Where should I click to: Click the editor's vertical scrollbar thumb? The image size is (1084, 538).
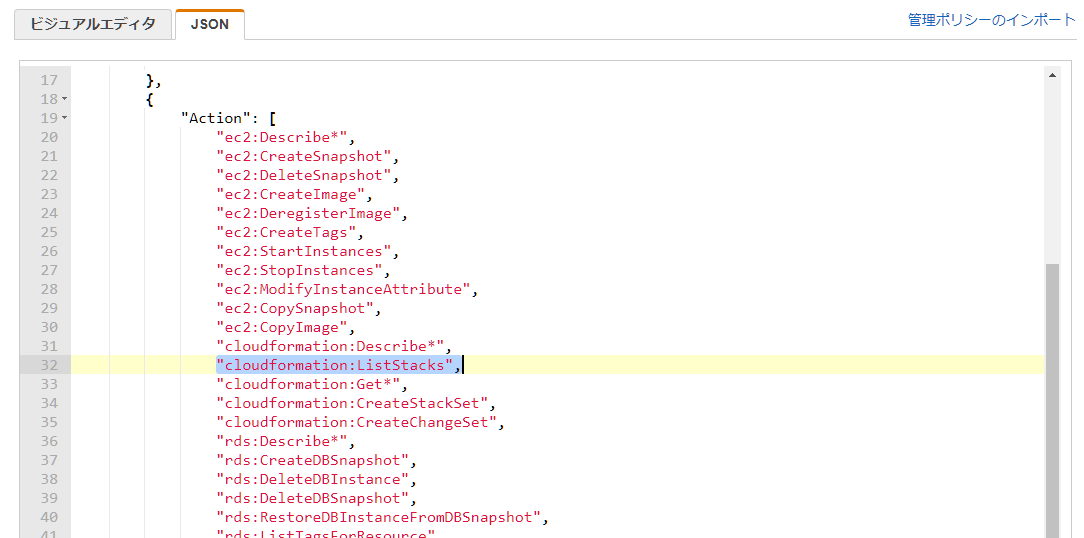pos(1052,400)
